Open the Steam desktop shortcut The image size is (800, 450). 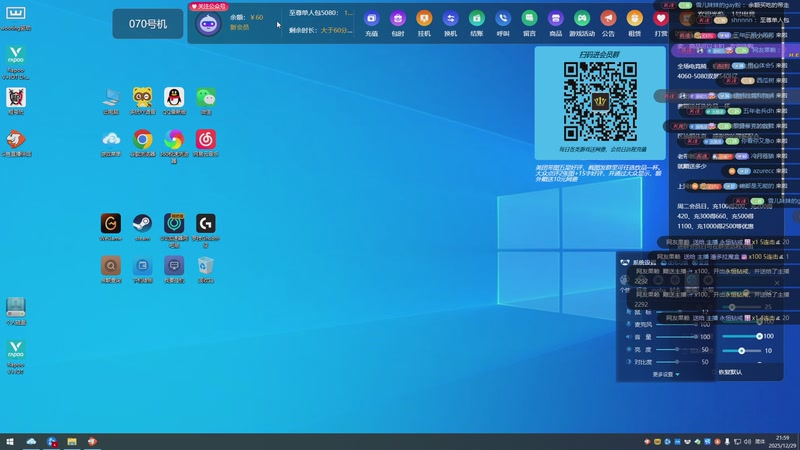click(x=142, y=223)
